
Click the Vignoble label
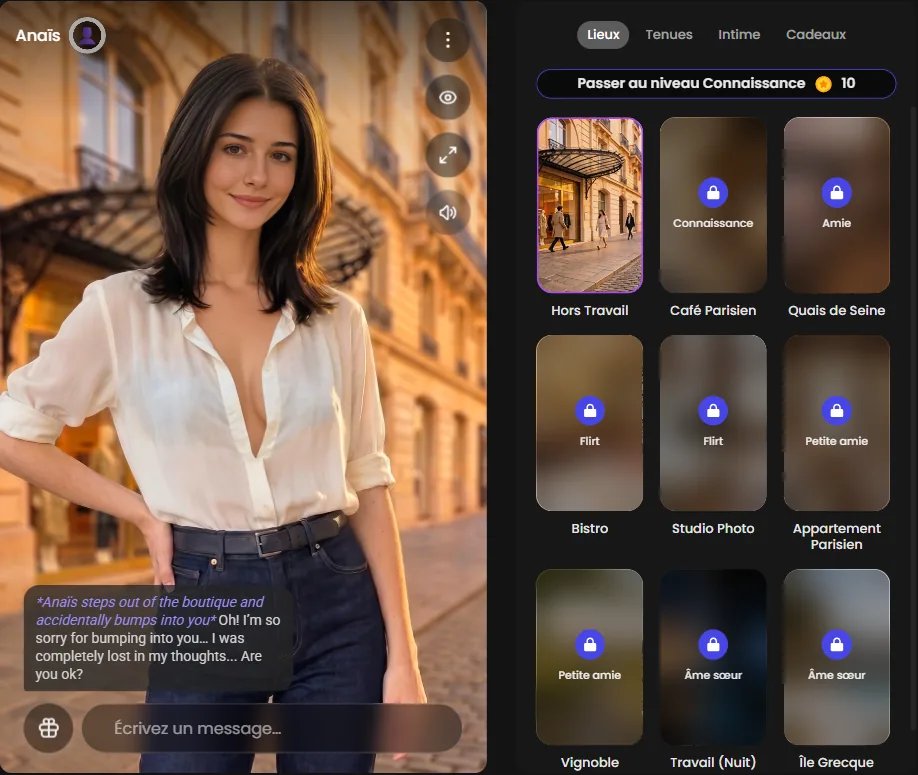[x=590, y=762]
